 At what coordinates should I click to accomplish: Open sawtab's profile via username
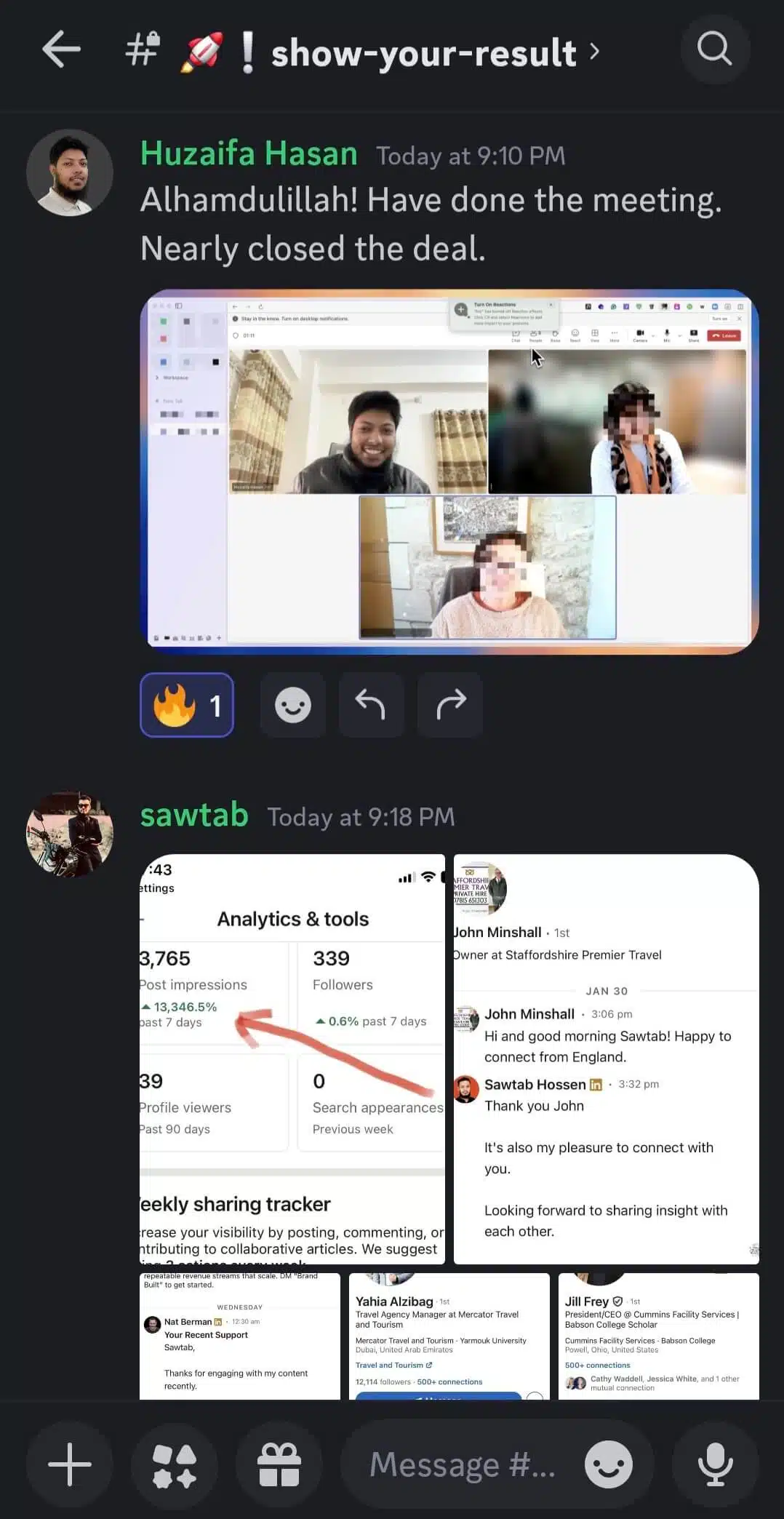pos(194,815)
